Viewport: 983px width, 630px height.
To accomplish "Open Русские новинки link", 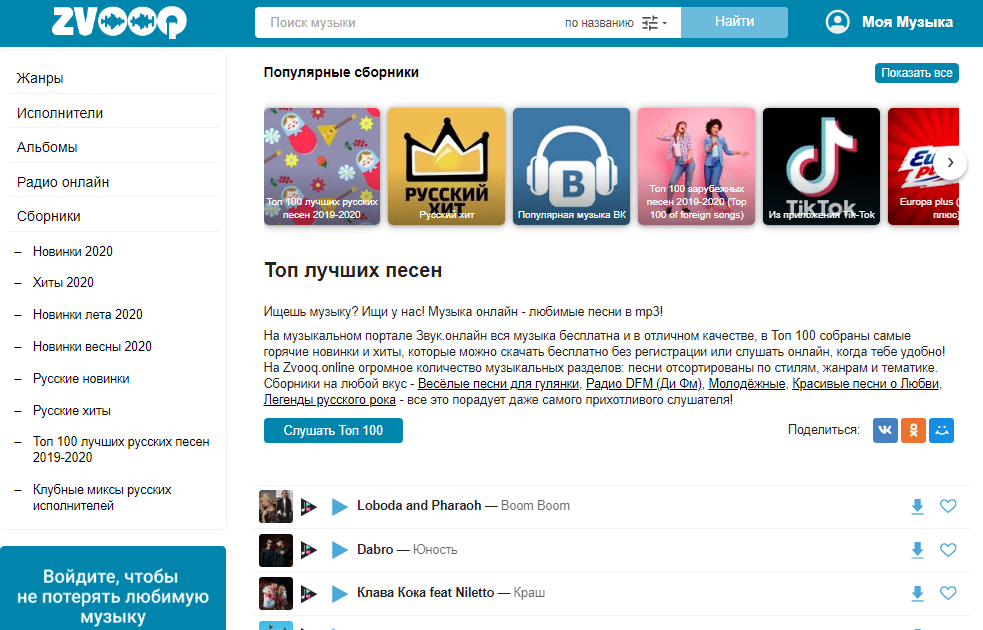I will pyautogui.click(x=81, y=379).
